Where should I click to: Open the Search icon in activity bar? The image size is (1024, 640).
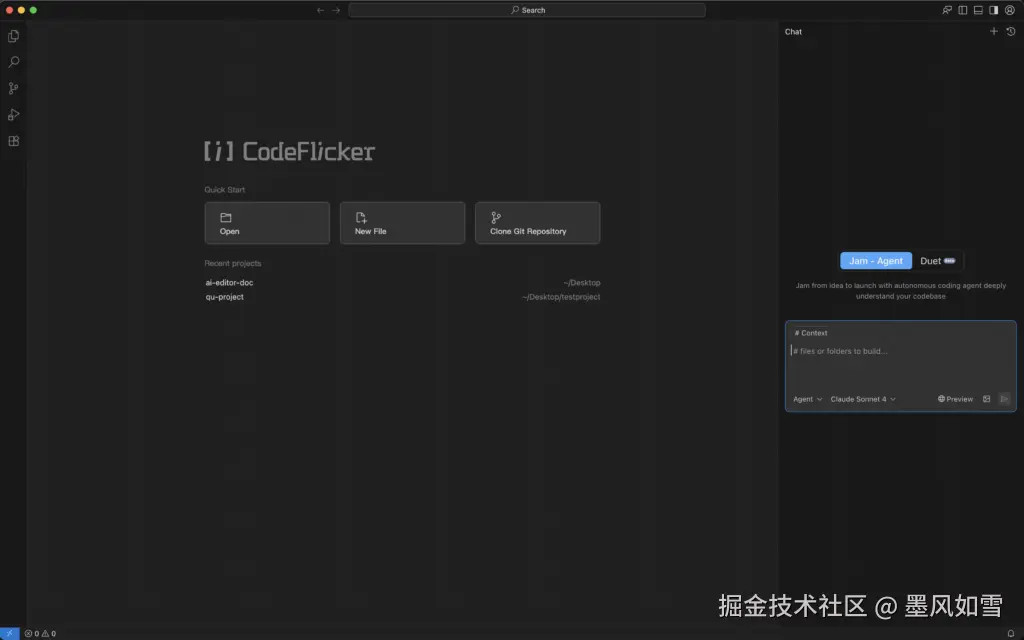13,62
